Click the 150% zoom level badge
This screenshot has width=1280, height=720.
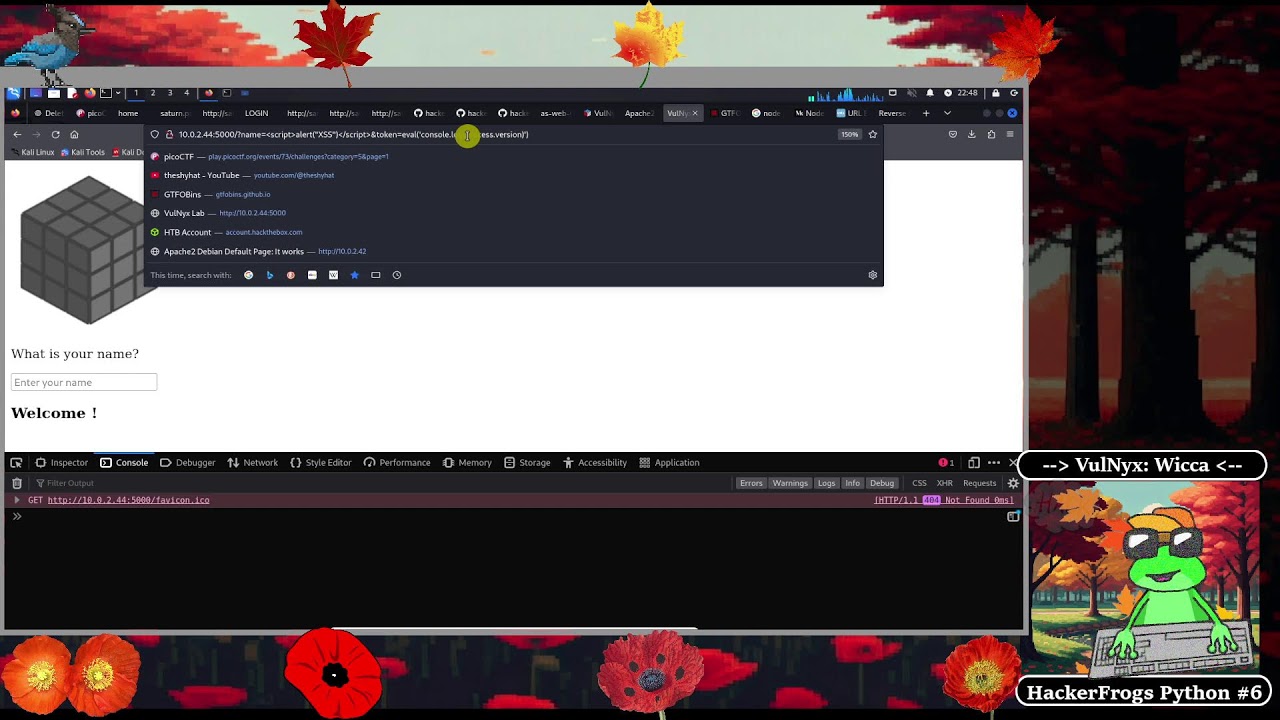pyautogui.click(x=849, y=134)
